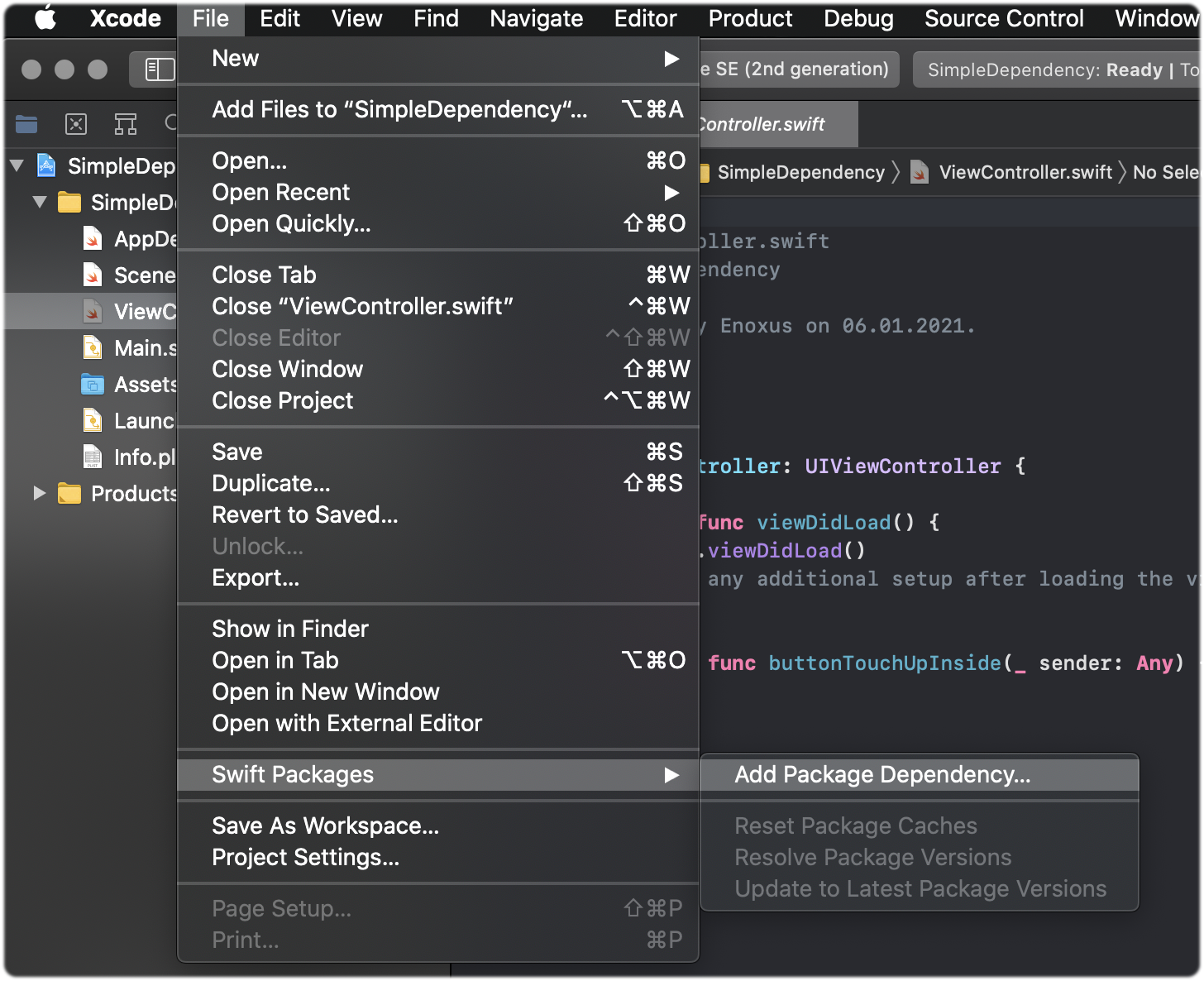Open the View menu
The width and height of the screenshot is (1204, 981).
click(357, 18)
